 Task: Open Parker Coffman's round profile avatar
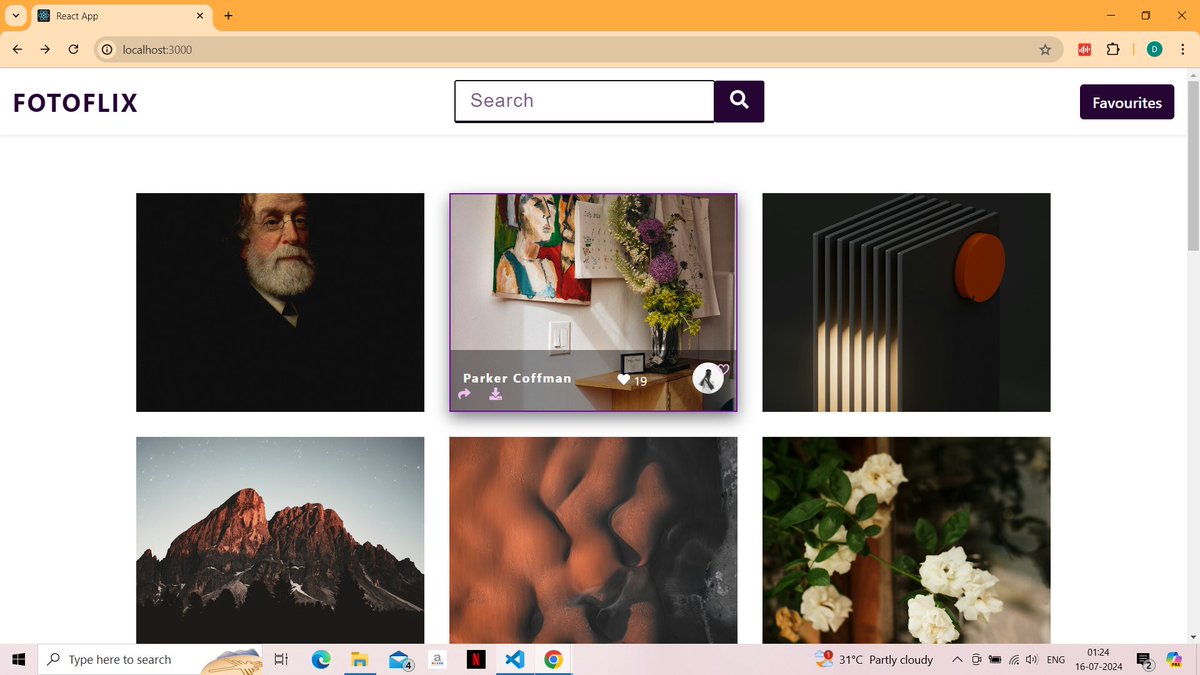708,378
